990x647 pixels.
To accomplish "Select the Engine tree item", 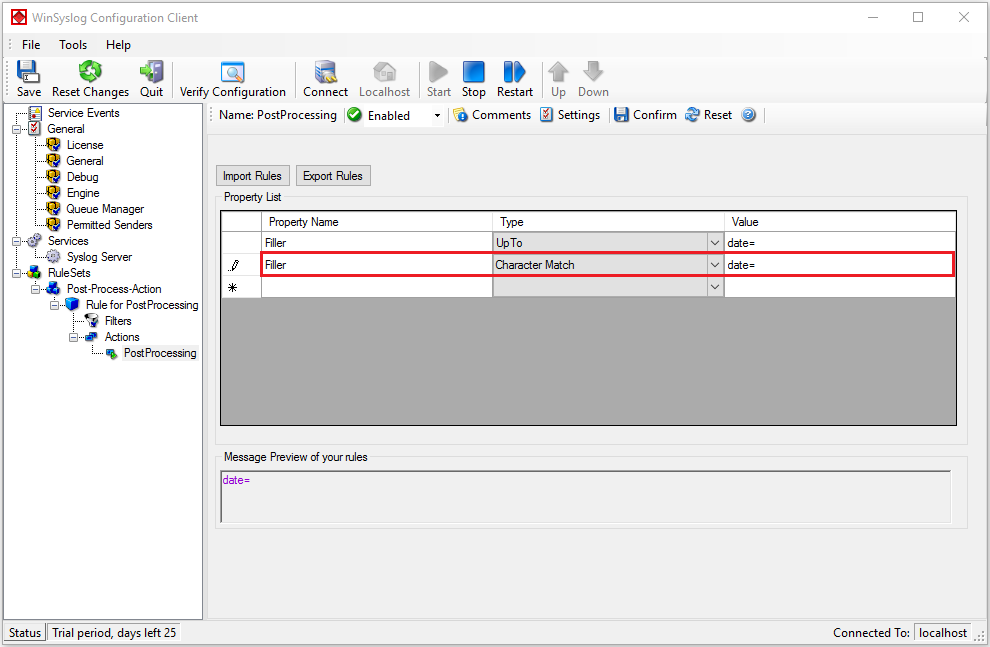I will (x=83, y=193).
